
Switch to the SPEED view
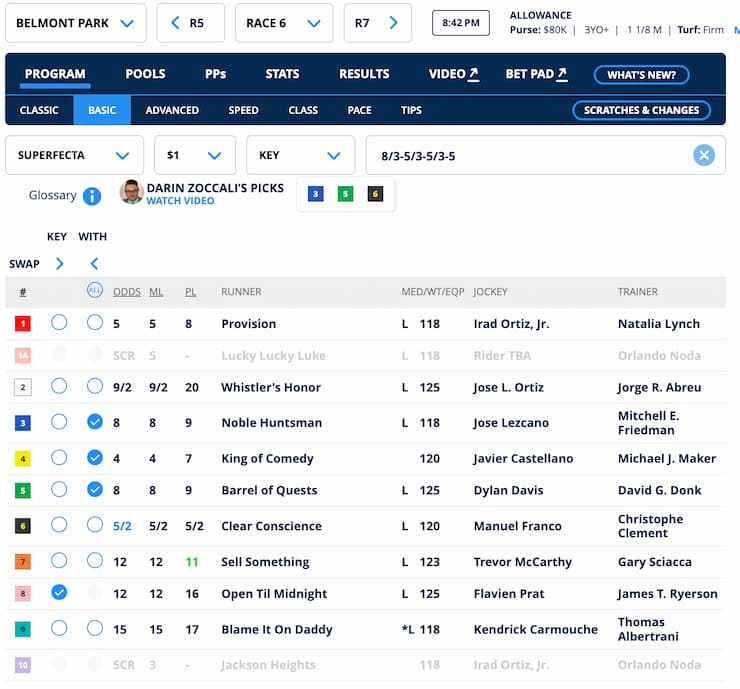point(244,110)
